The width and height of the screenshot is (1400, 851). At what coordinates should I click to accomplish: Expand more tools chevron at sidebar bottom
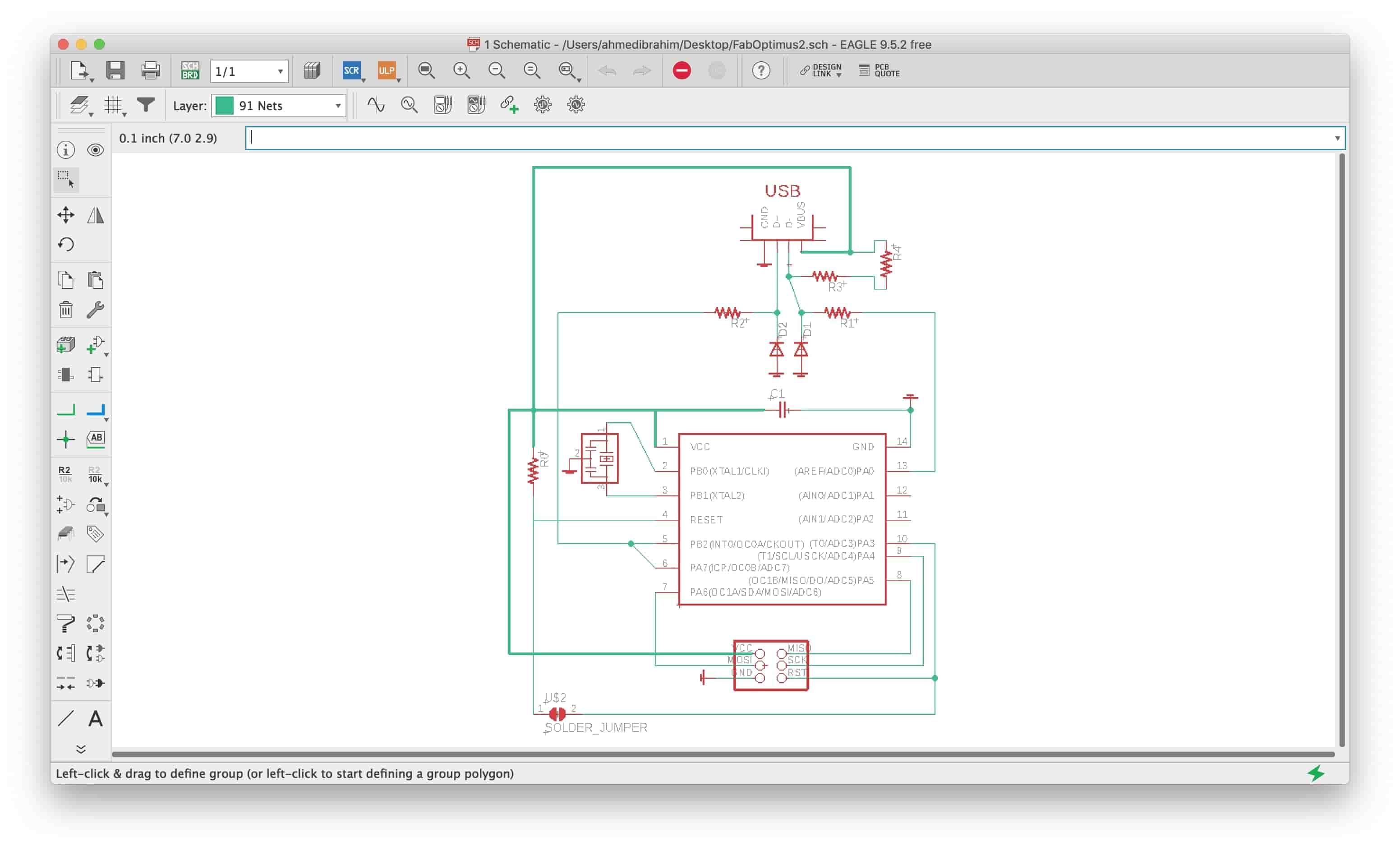pos(81,749)
